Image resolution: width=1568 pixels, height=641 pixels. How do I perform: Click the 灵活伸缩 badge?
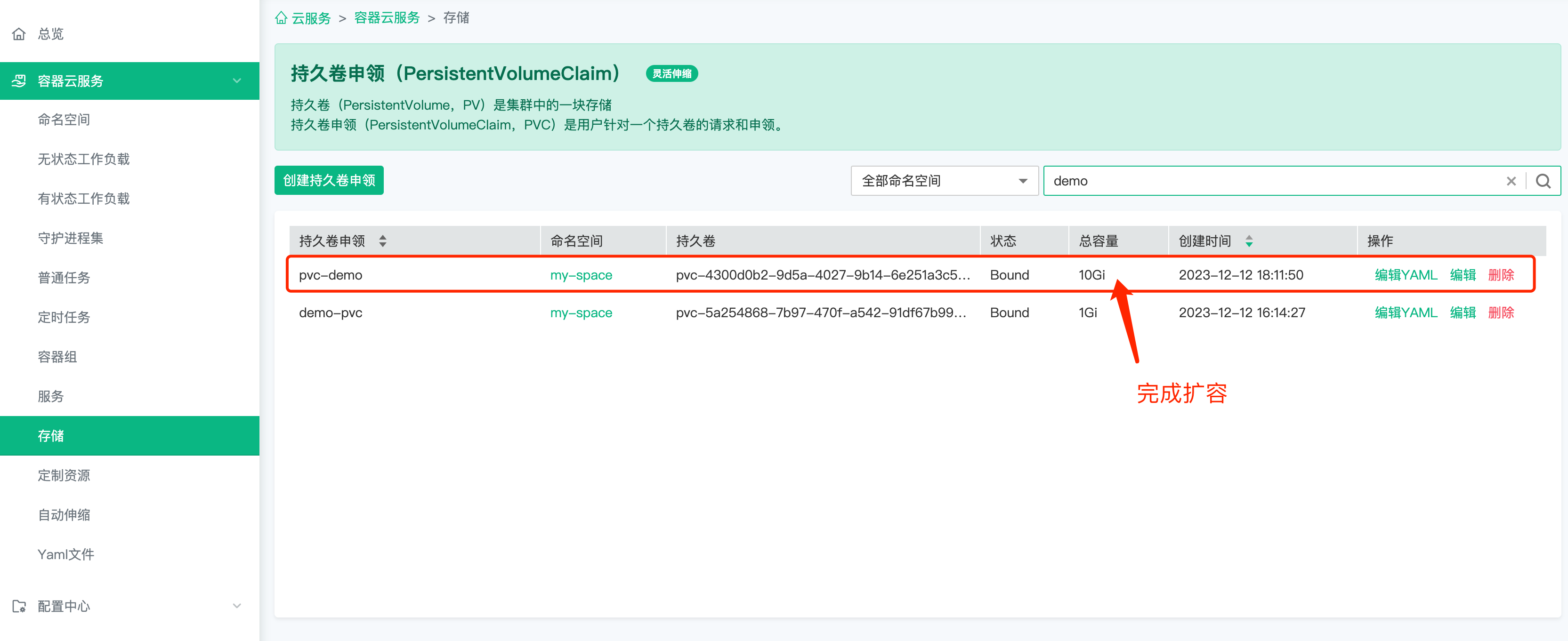click(x=672, y=74)
